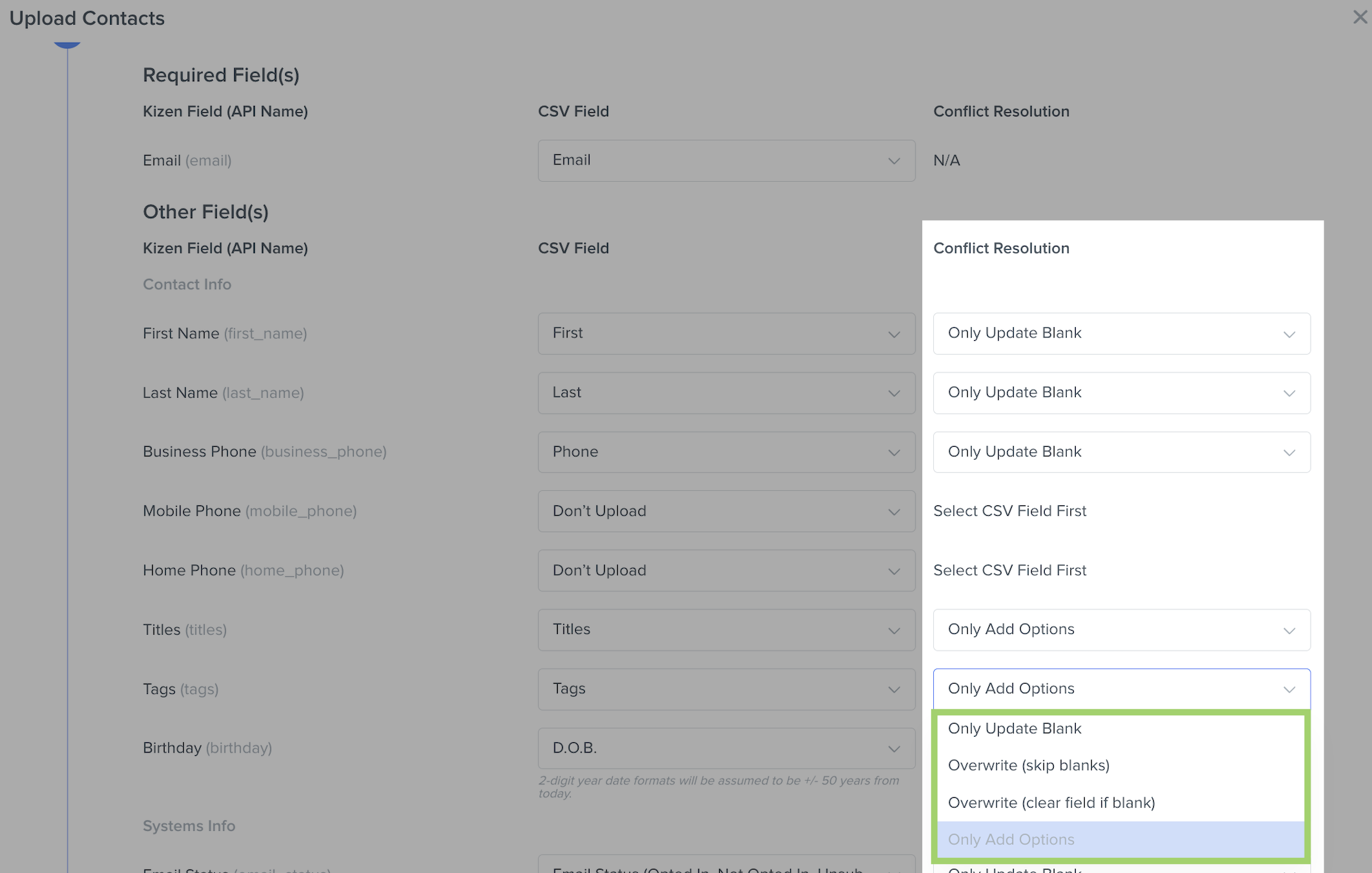Open Business Phone conflict resolution dropdown
Image resolution: width=1372 pixels, height=873 pixels.
click(x=1121, y=452)
